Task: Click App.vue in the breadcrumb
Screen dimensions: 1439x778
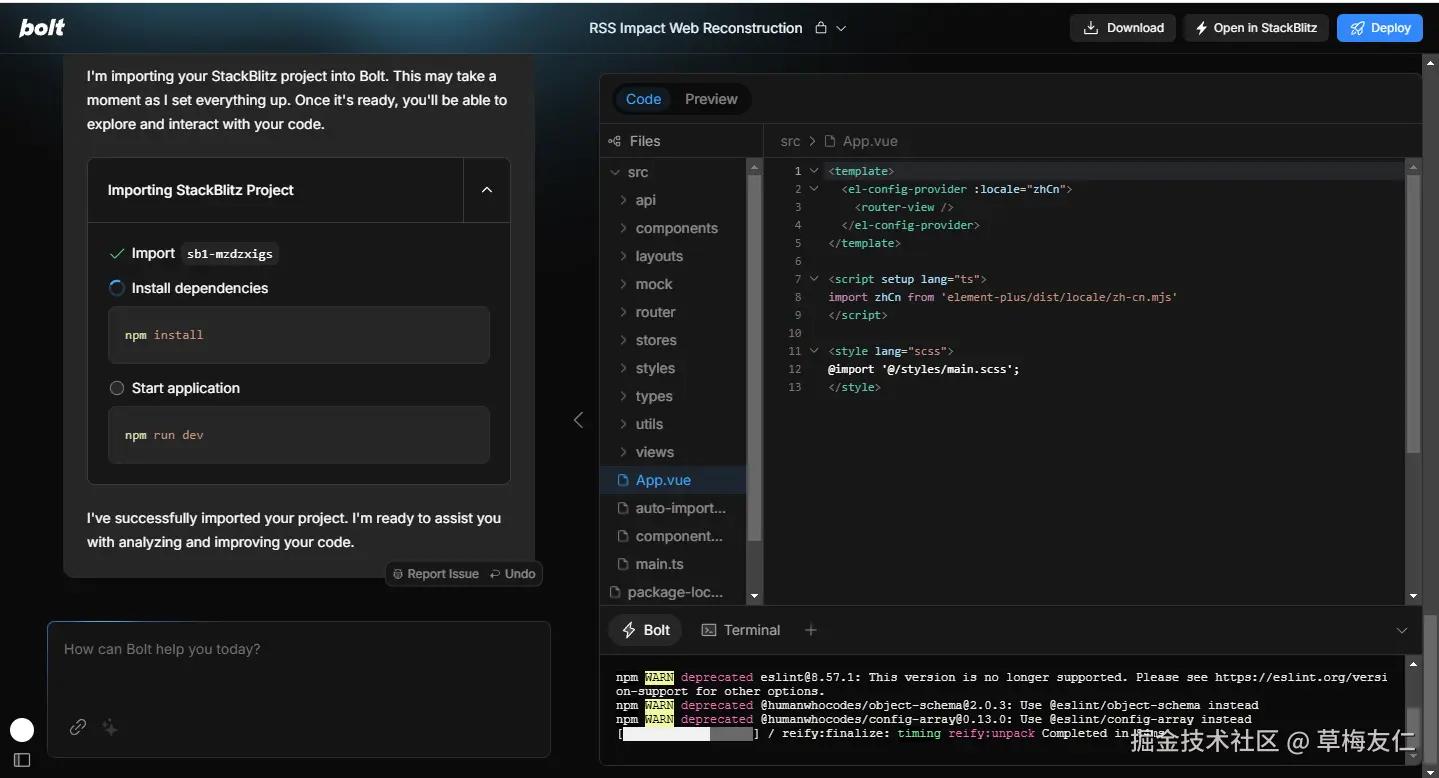Action: click(870, 142)
